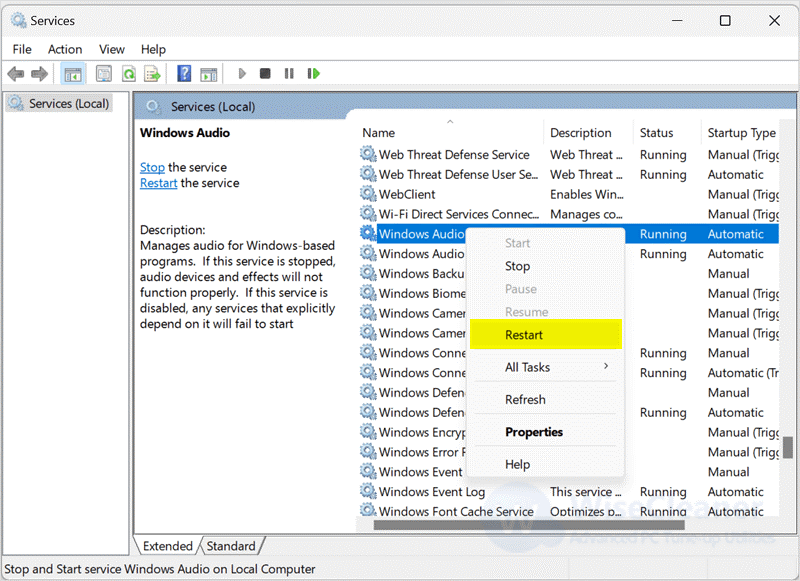Image resolution: width=800 pixels, height=581 pixels.
Task: Click the Refresh toolbar icon
Action: click(129, 74)
